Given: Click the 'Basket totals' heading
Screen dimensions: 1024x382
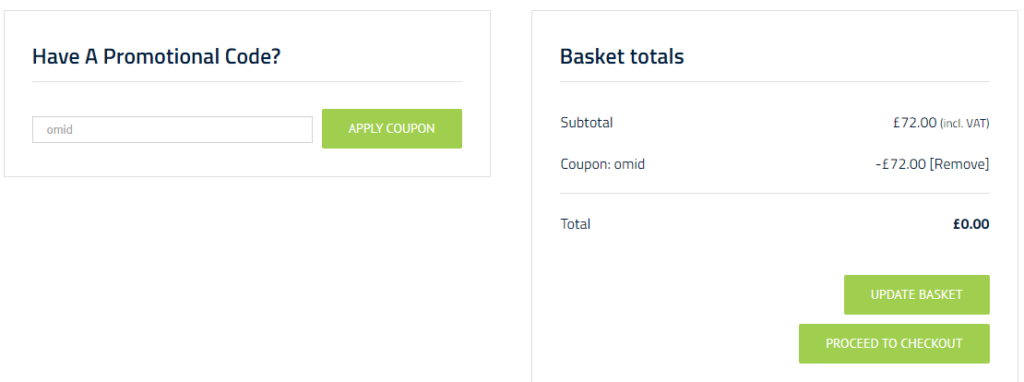Looking at the screenshot, I should click(x=622, y=57).
